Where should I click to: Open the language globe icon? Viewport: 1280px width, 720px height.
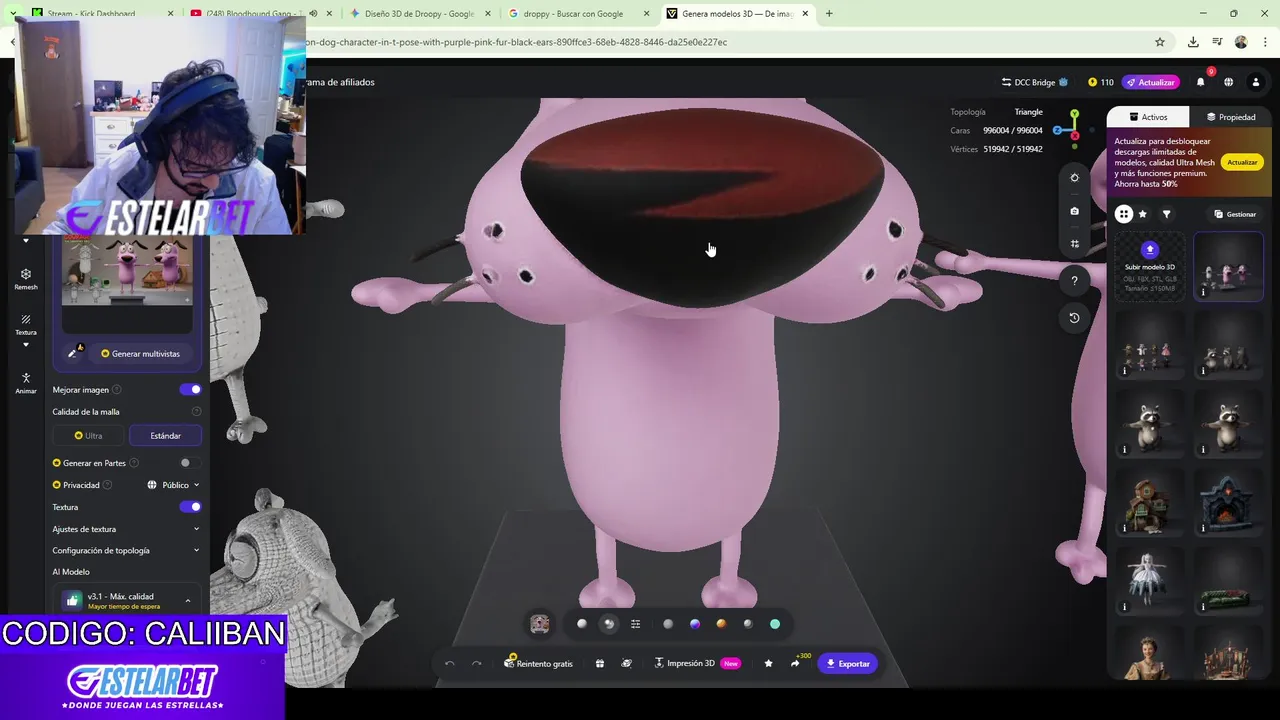(1228, 82)
